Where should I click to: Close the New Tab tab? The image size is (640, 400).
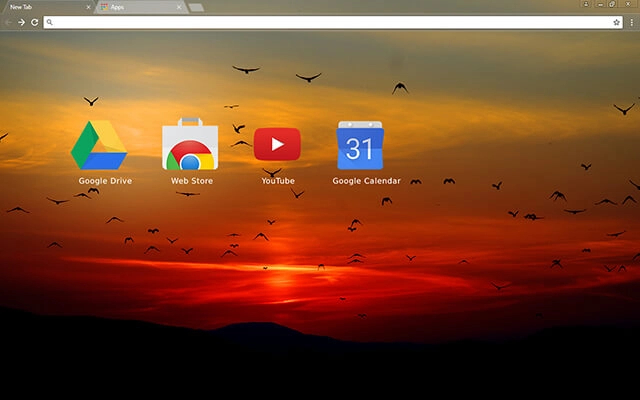pos(88,7)
